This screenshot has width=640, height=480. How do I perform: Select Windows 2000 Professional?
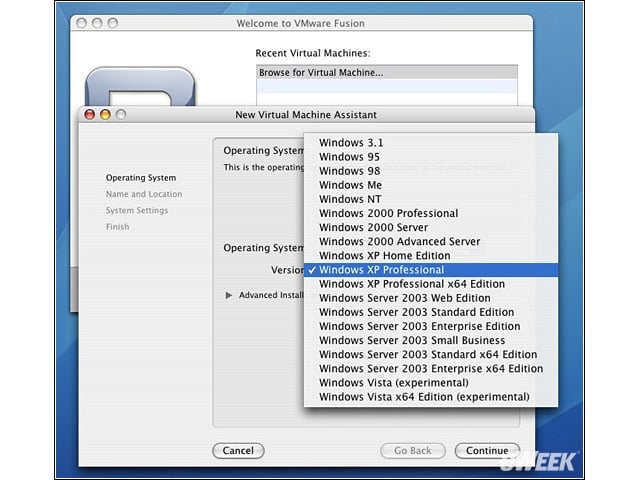coord(431,213)
